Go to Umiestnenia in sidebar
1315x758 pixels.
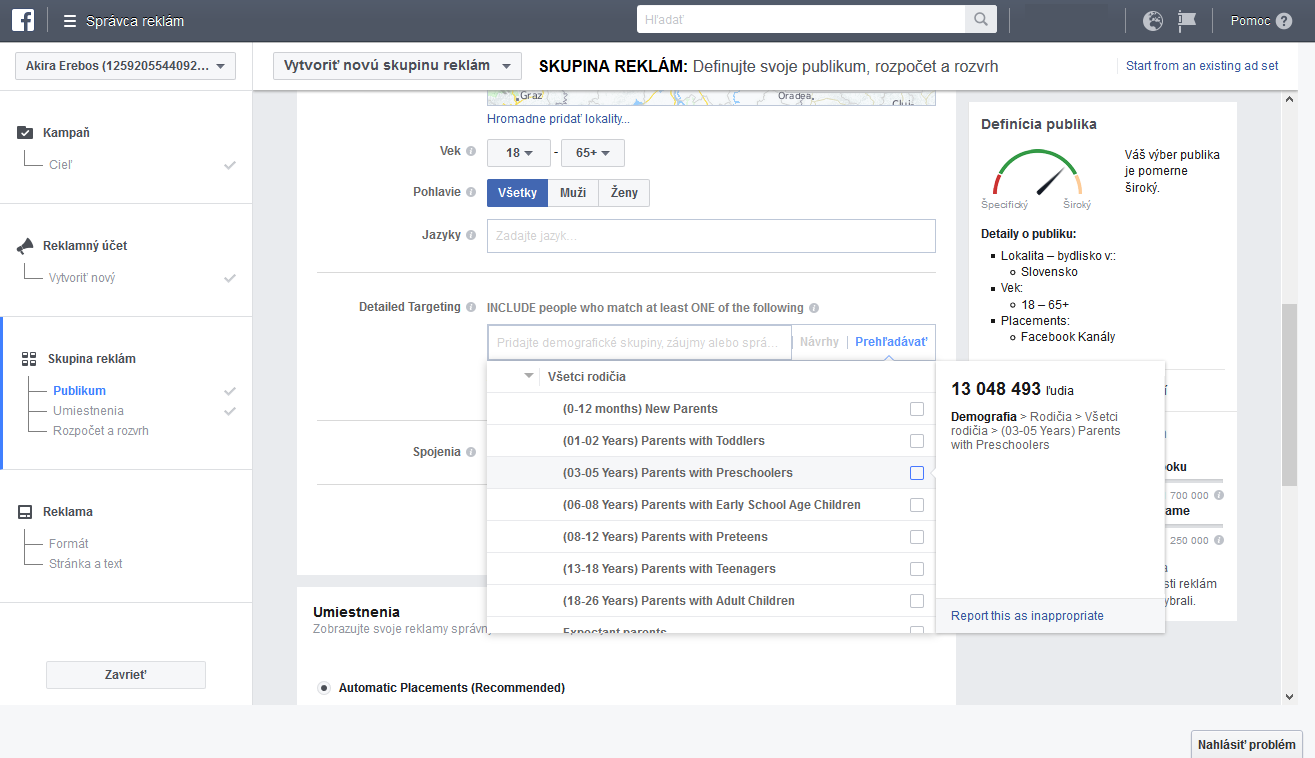pos(88,411)
